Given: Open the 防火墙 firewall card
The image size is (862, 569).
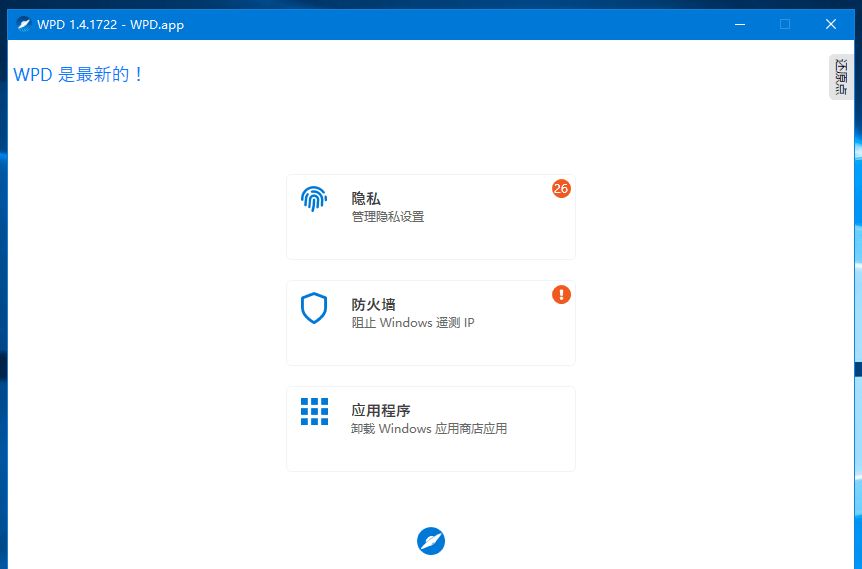Looking at the screenshot, I should coord(431,323).
